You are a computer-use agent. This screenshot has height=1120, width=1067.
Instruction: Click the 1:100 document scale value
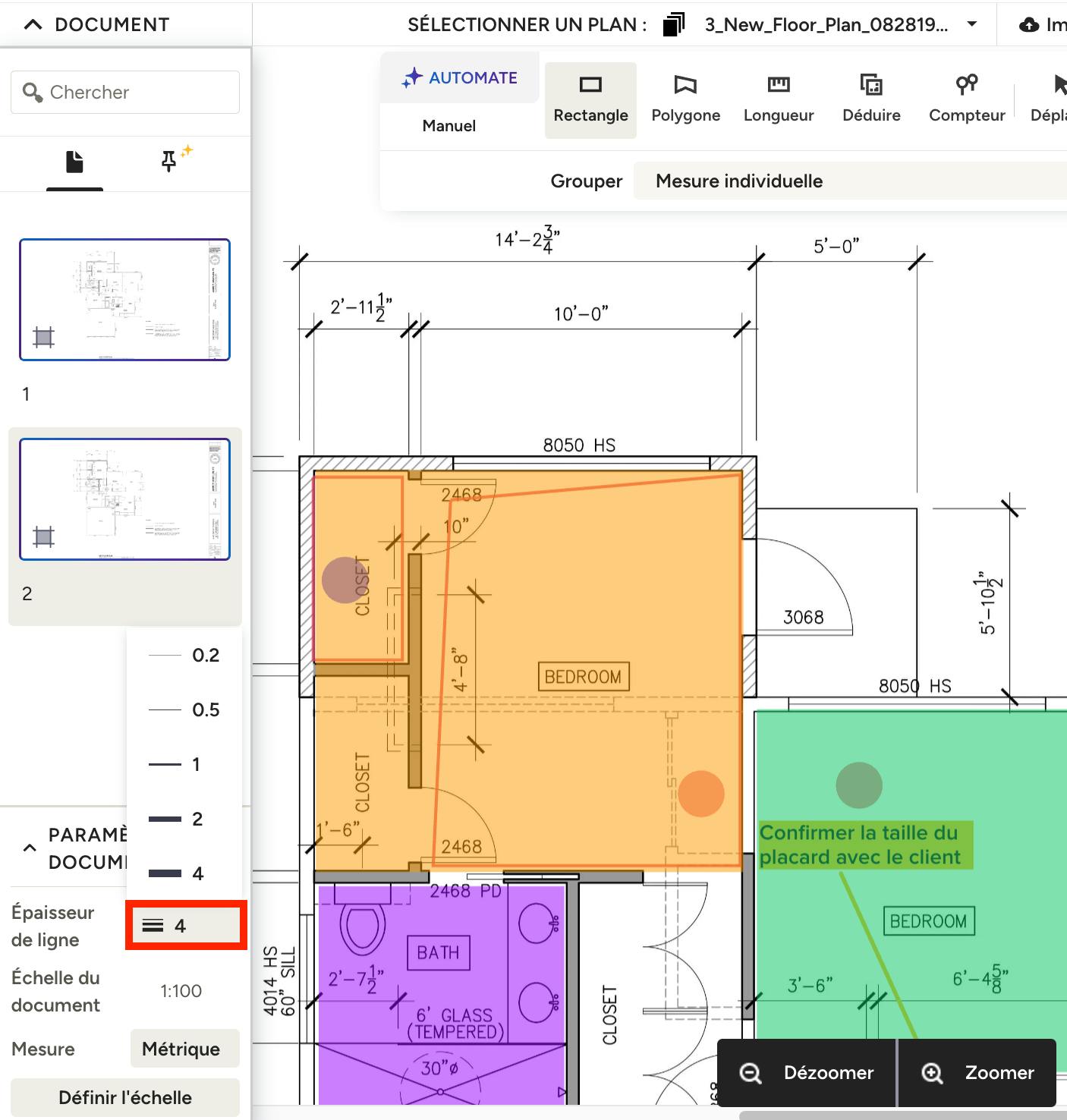click(x=181, y=991)
